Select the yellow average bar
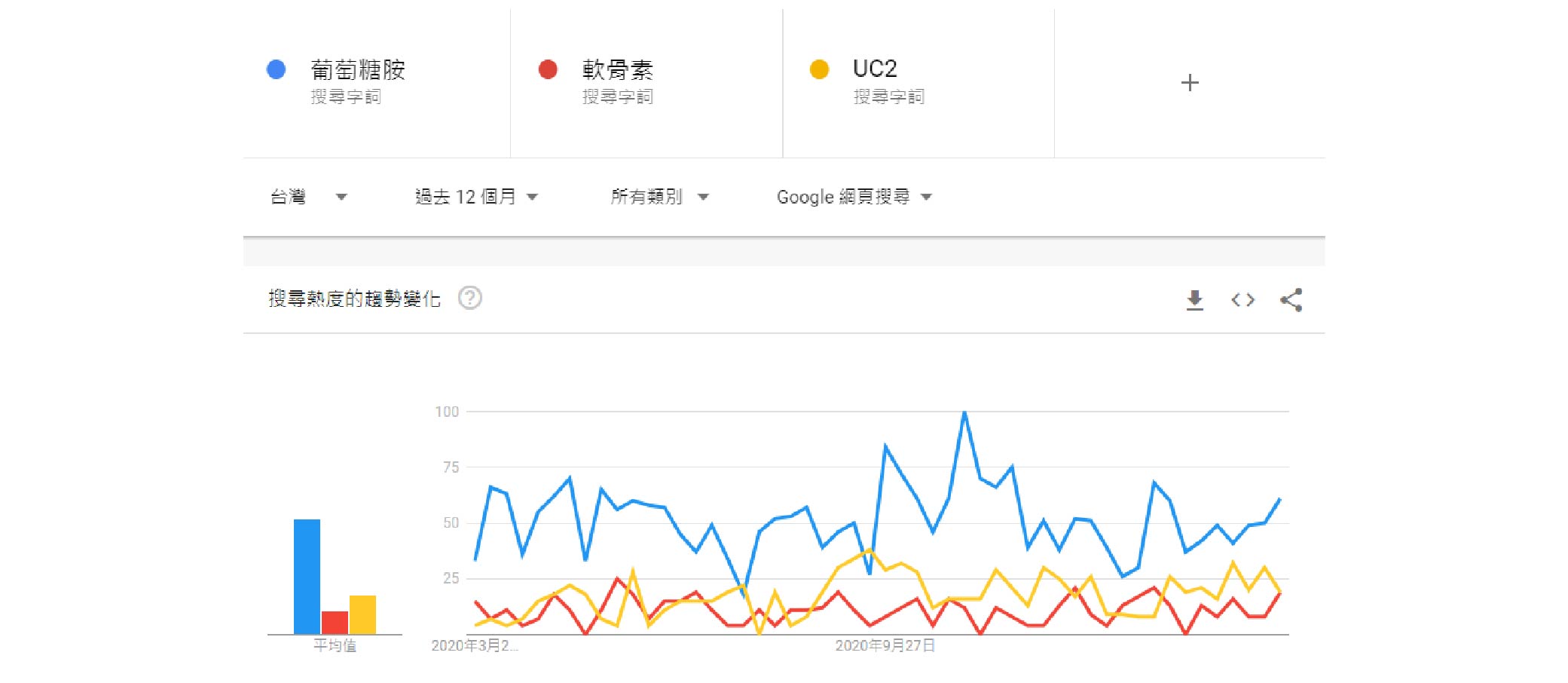This screenshot has width=1568, height=683. [x=362, y=615]
